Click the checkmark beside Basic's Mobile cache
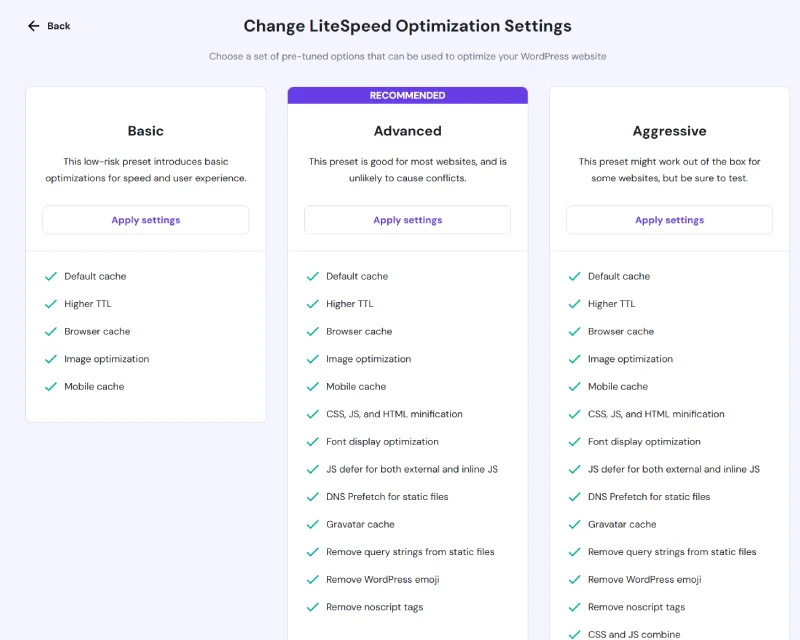The image size is (800, 640). 51,386
